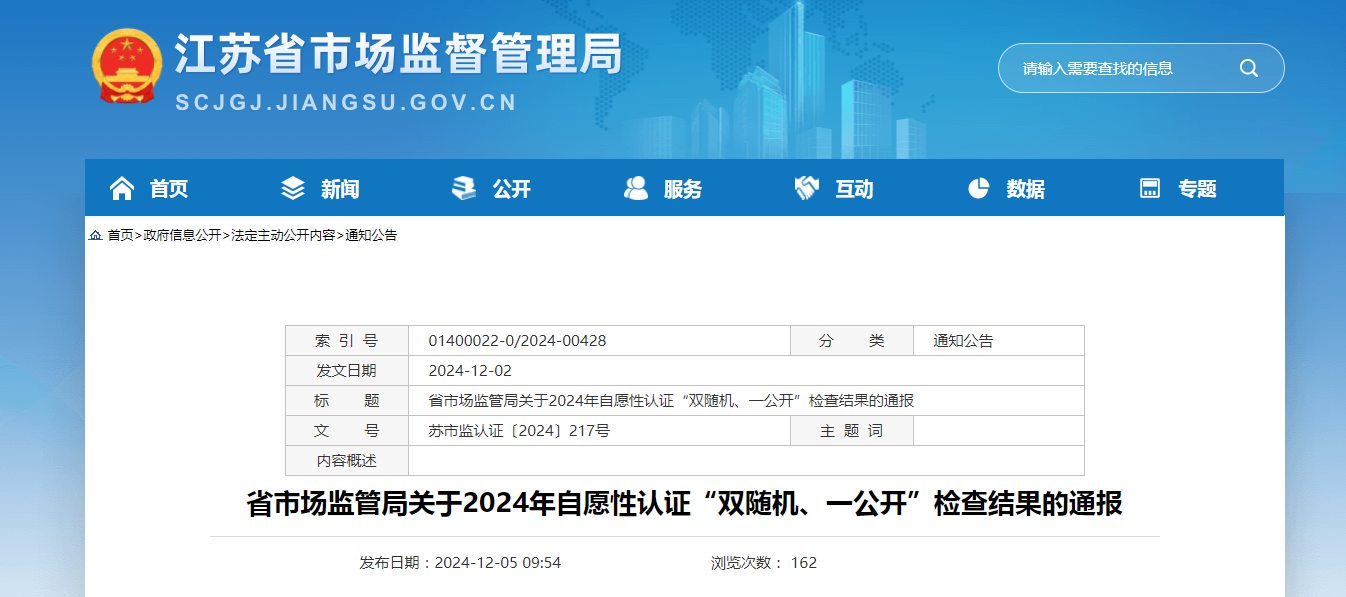Go to the 公开 menu section

tap(512, 189)
